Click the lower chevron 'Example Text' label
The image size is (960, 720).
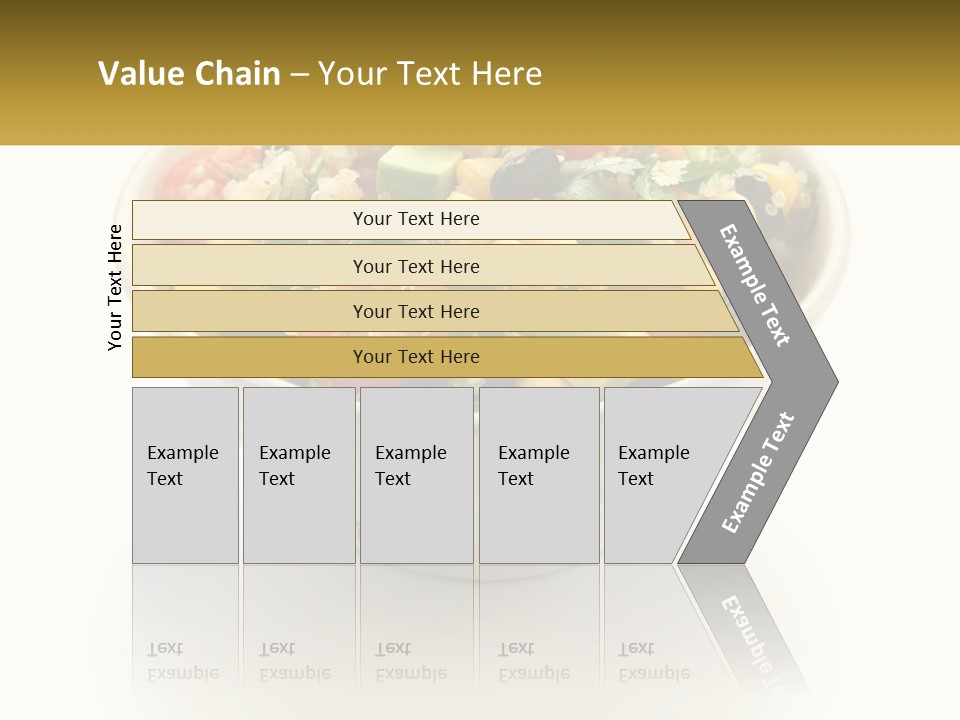[758, 472]
